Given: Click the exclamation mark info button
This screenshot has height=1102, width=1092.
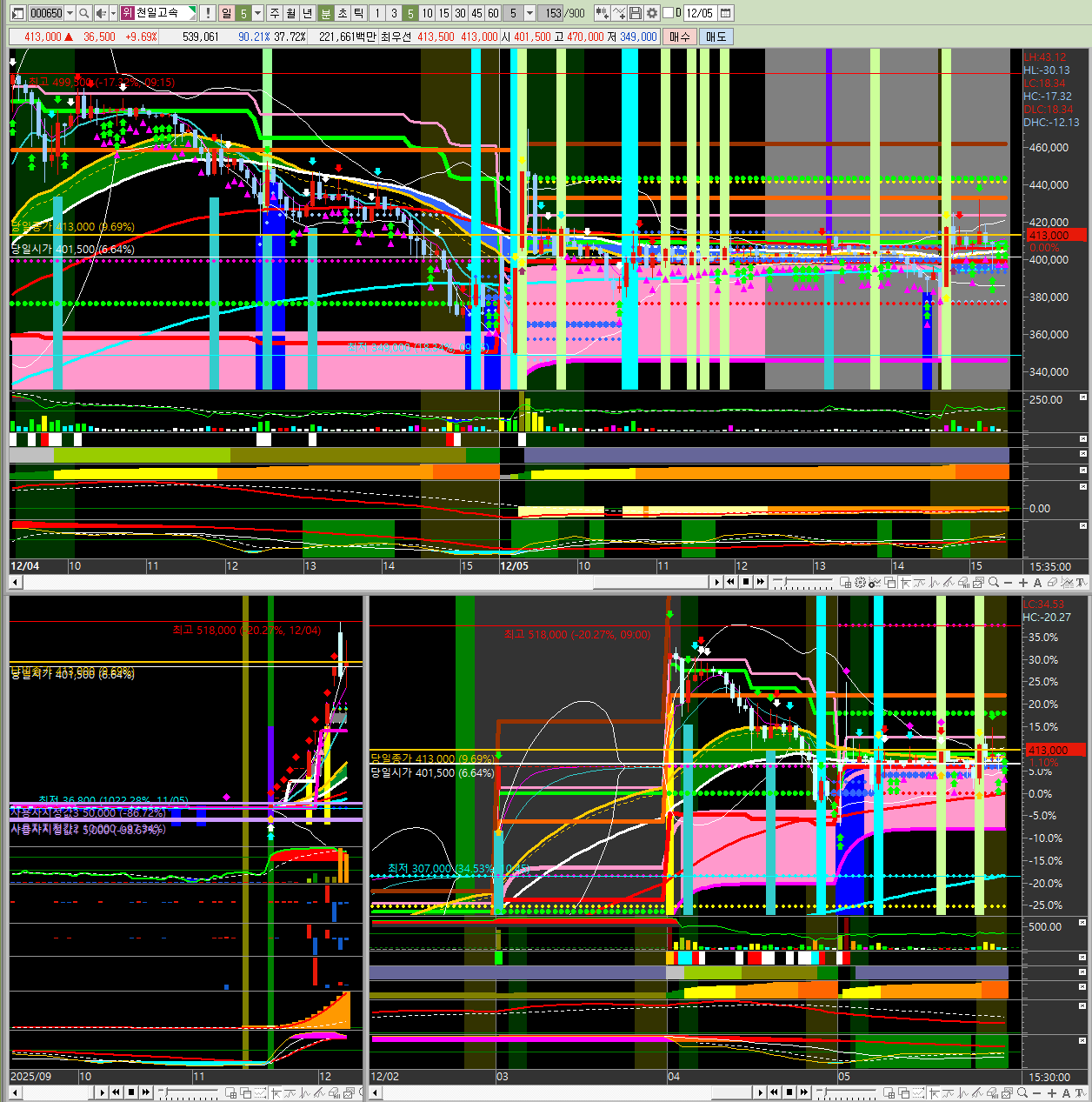Looking at the screenshot, I should [x=208, y=13].
